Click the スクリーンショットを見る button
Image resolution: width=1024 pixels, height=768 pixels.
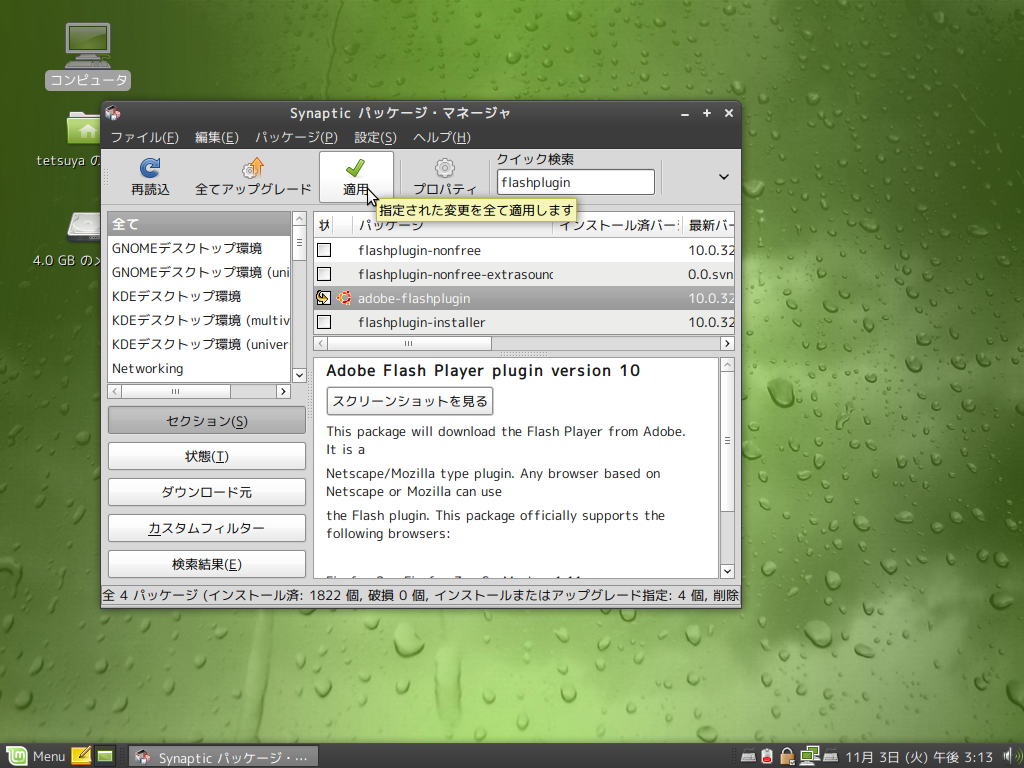click(409, 401)
